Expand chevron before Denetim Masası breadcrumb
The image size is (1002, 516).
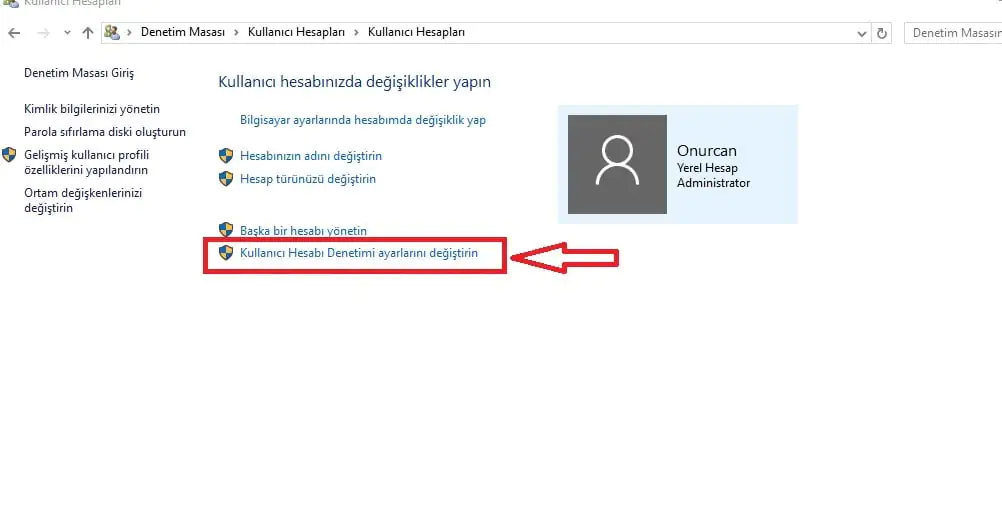pos(130,32)
